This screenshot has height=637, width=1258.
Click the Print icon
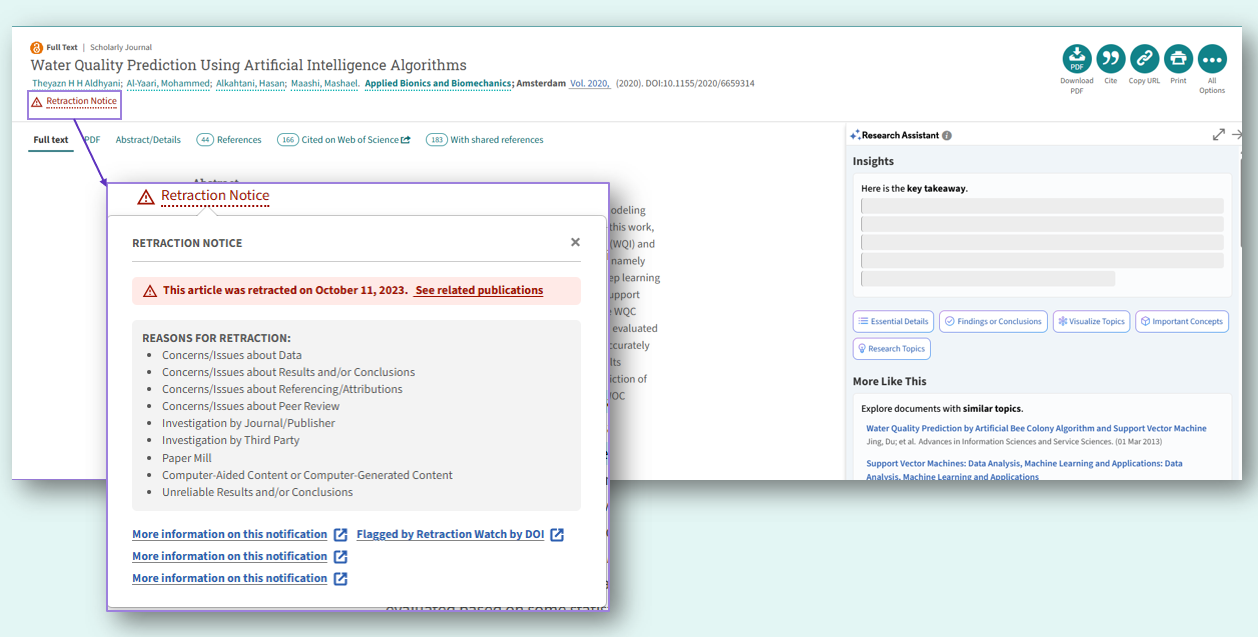pyautogui.click(x=1179, y=59)
